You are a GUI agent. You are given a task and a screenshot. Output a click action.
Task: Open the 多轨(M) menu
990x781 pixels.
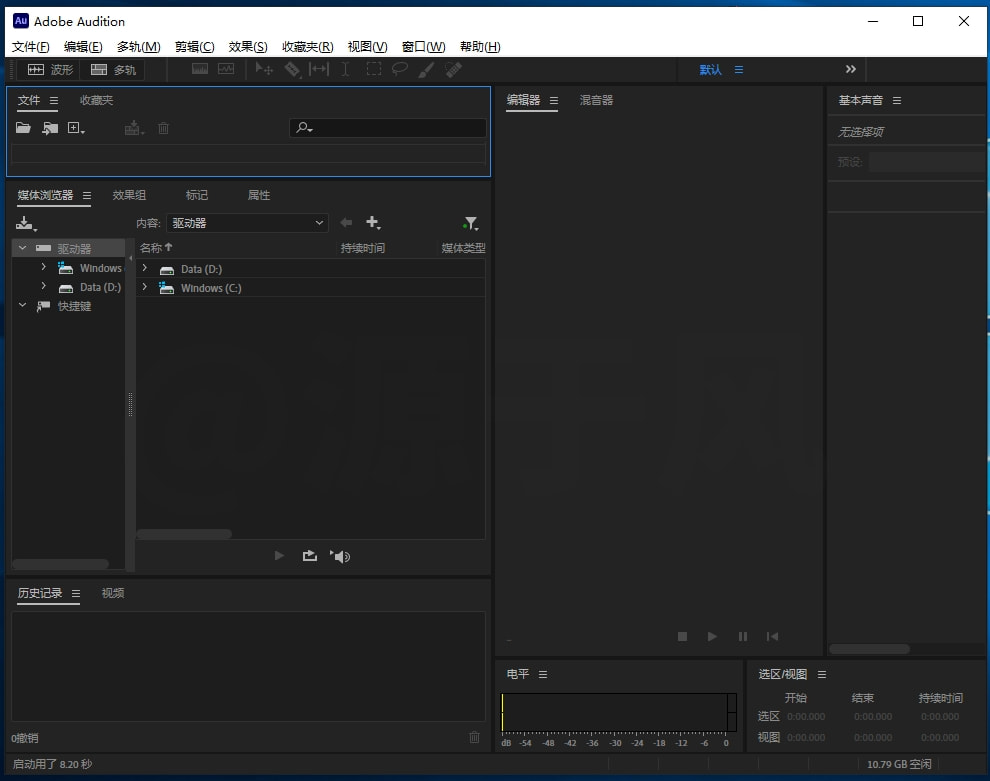[x=138, y=47]
